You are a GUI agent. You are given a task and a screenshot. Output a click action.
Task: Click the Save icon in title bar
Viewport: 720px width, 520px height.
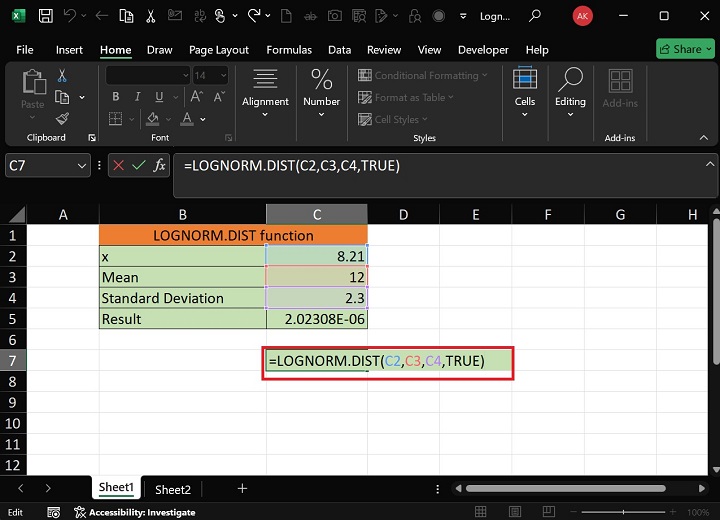click(x=46, y=16)
